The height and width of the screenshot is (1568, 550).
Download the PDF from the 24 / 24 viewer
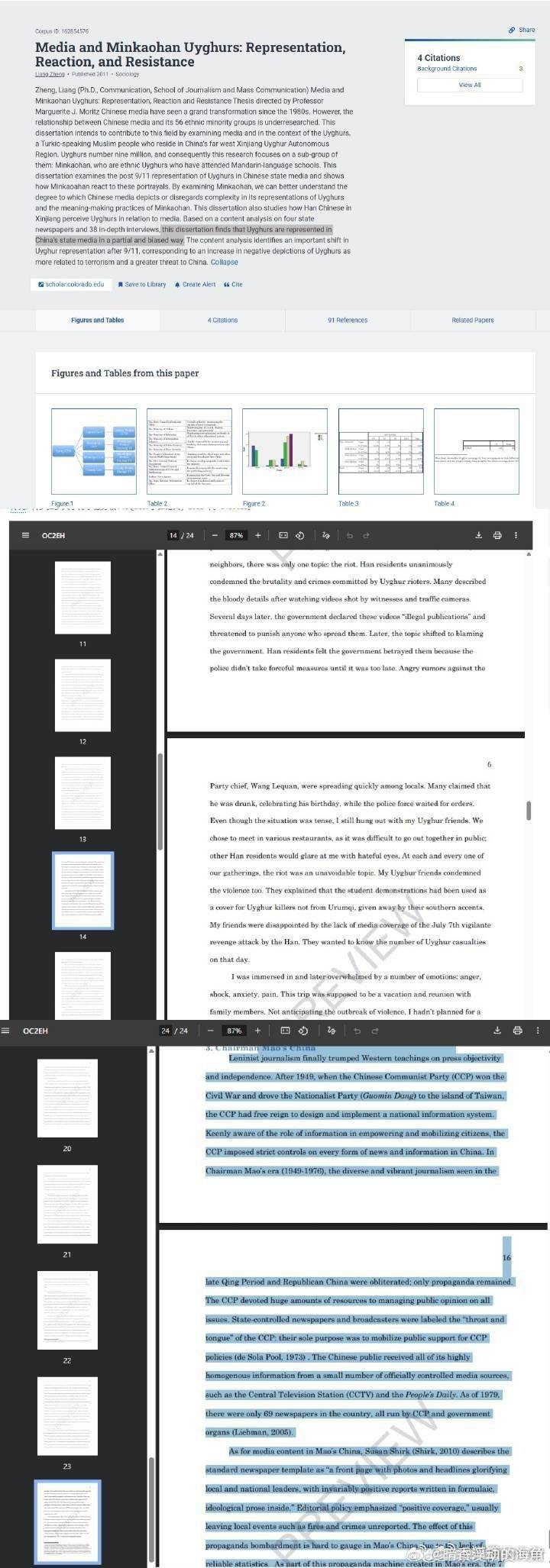[x=497, y=1031]
